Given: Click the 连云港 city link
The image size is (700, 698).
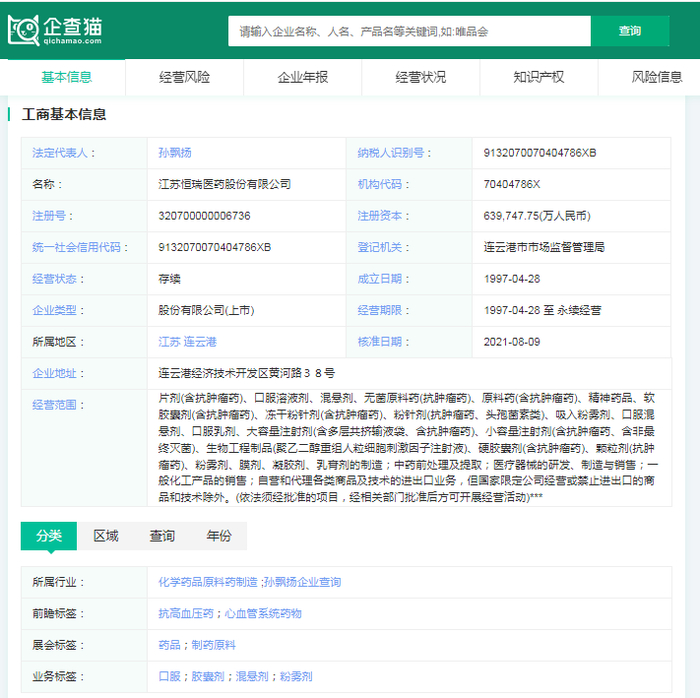Looking at the screenshot, I should coord(200,341).
